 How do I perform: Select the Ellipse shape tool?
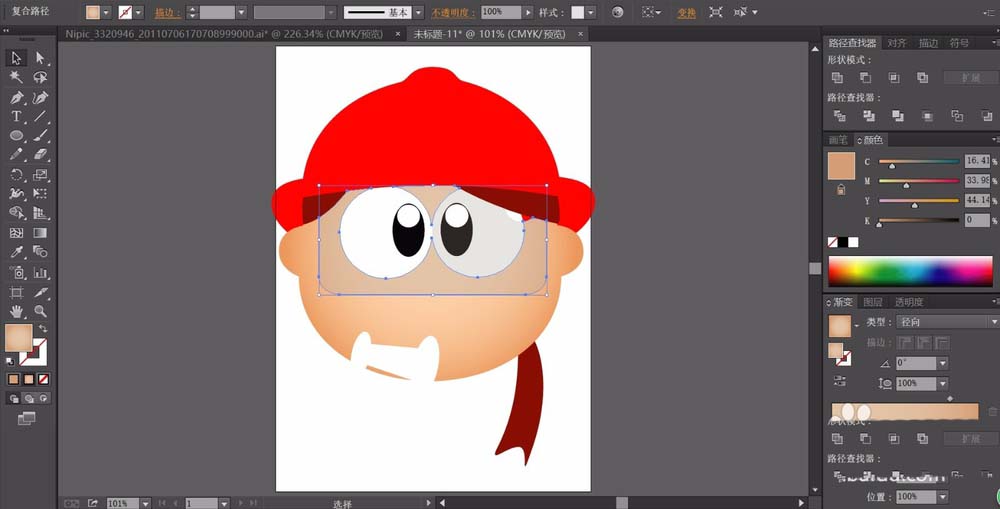17,135
